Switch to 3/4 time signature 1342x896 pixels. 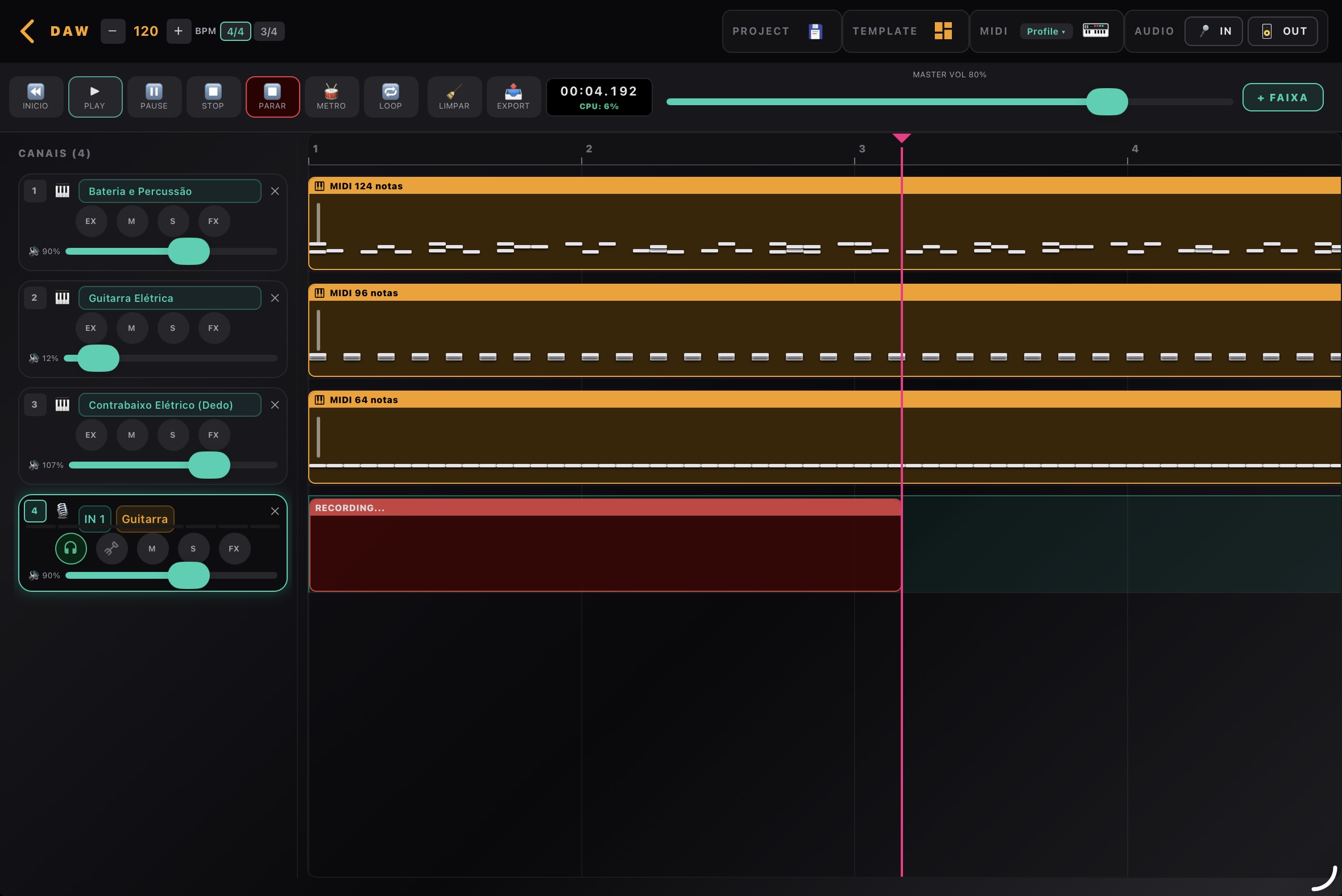point(268,31)
